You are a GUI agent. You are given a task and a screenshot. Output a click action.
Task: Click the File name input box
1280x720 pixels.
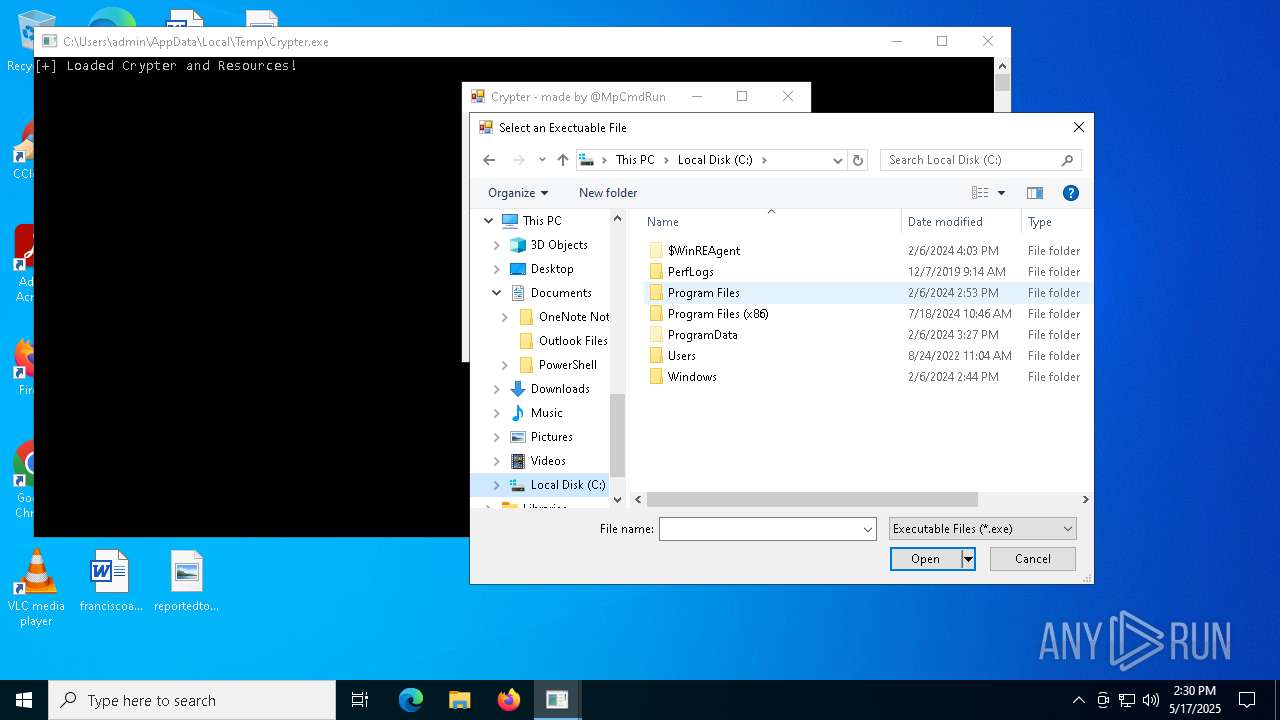760,529
